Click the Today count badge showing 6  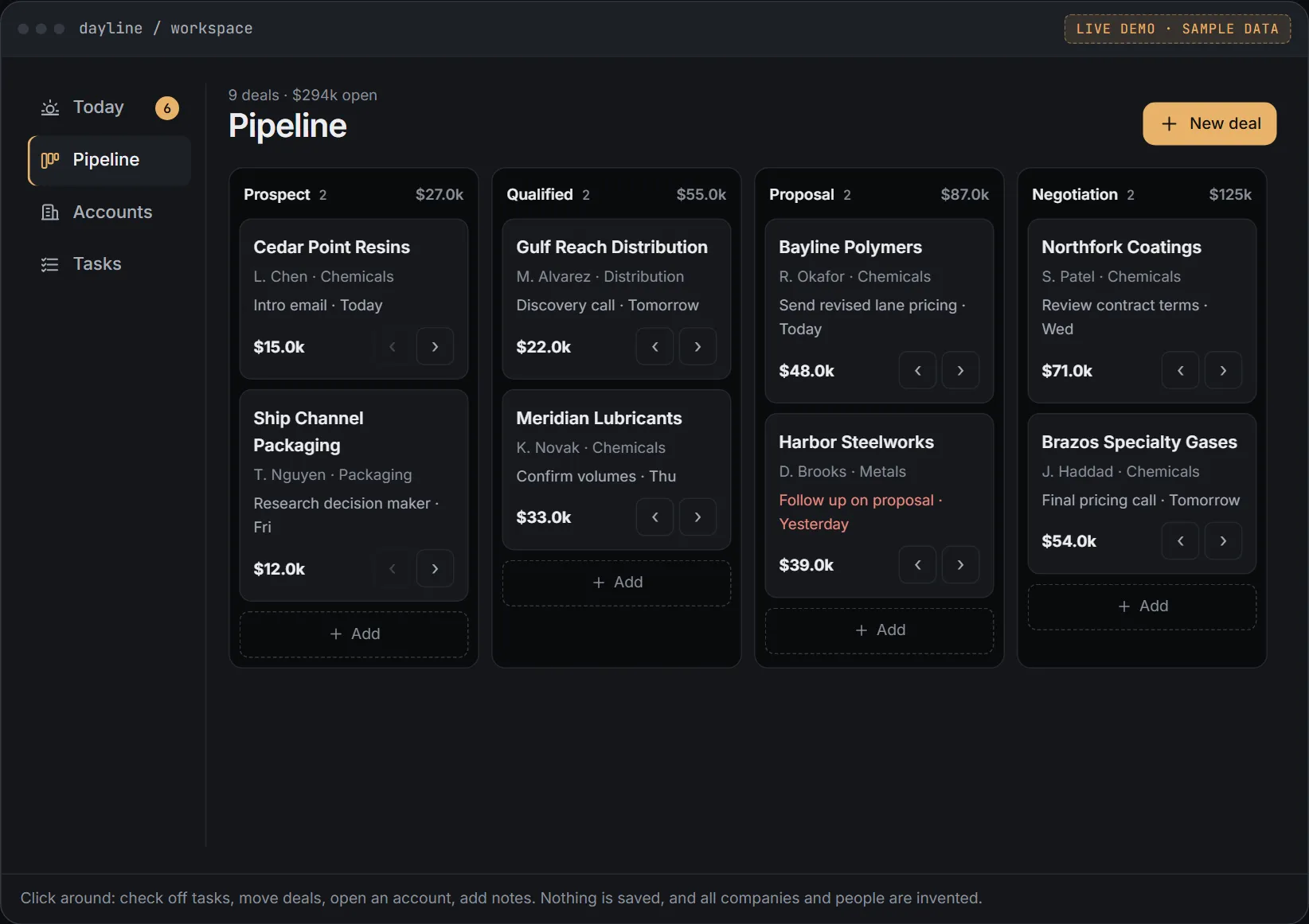pyautogui.click(x=167, y=108)
